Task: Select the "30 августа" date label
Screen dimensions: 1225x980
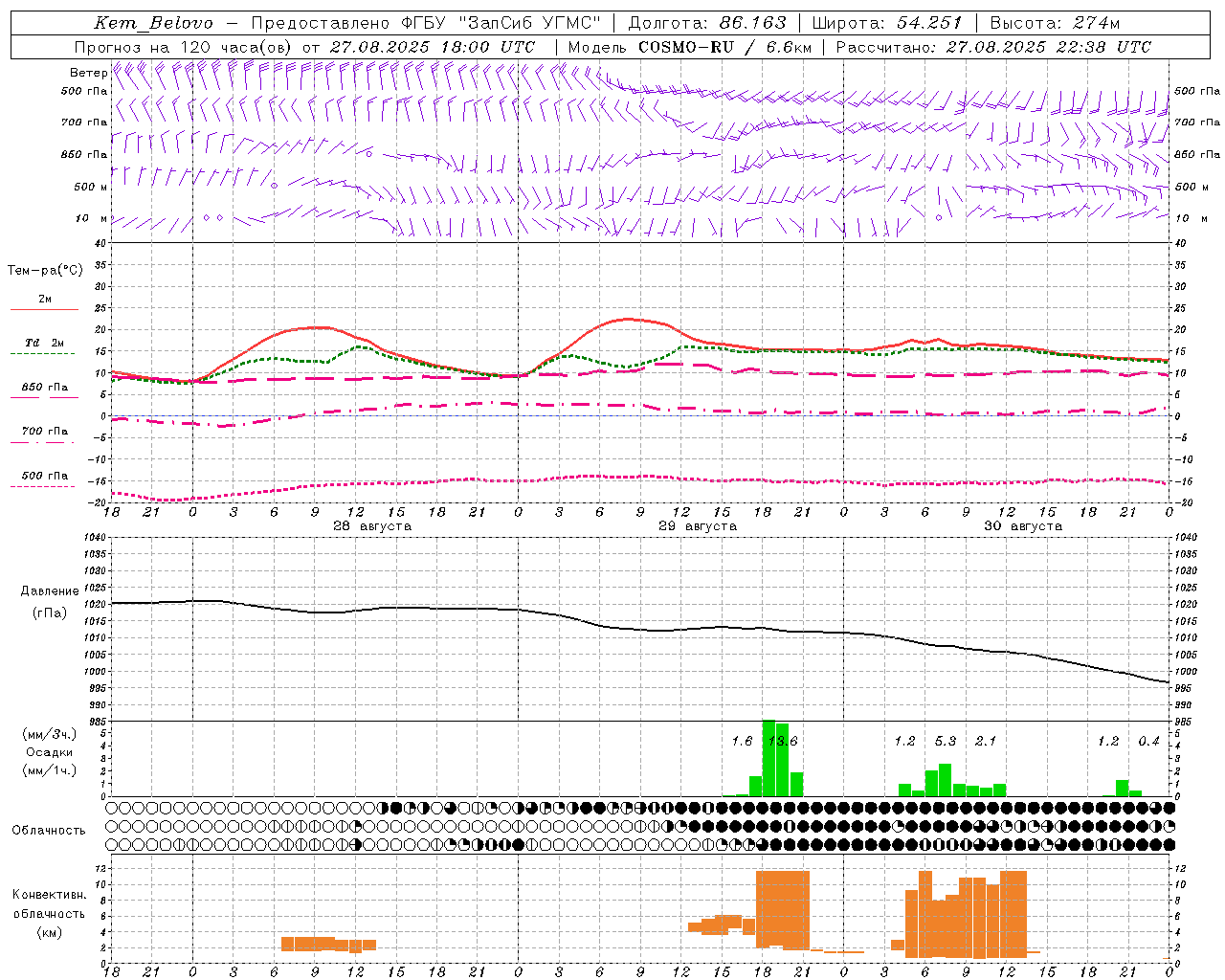Action: (x=1023, y=525)
